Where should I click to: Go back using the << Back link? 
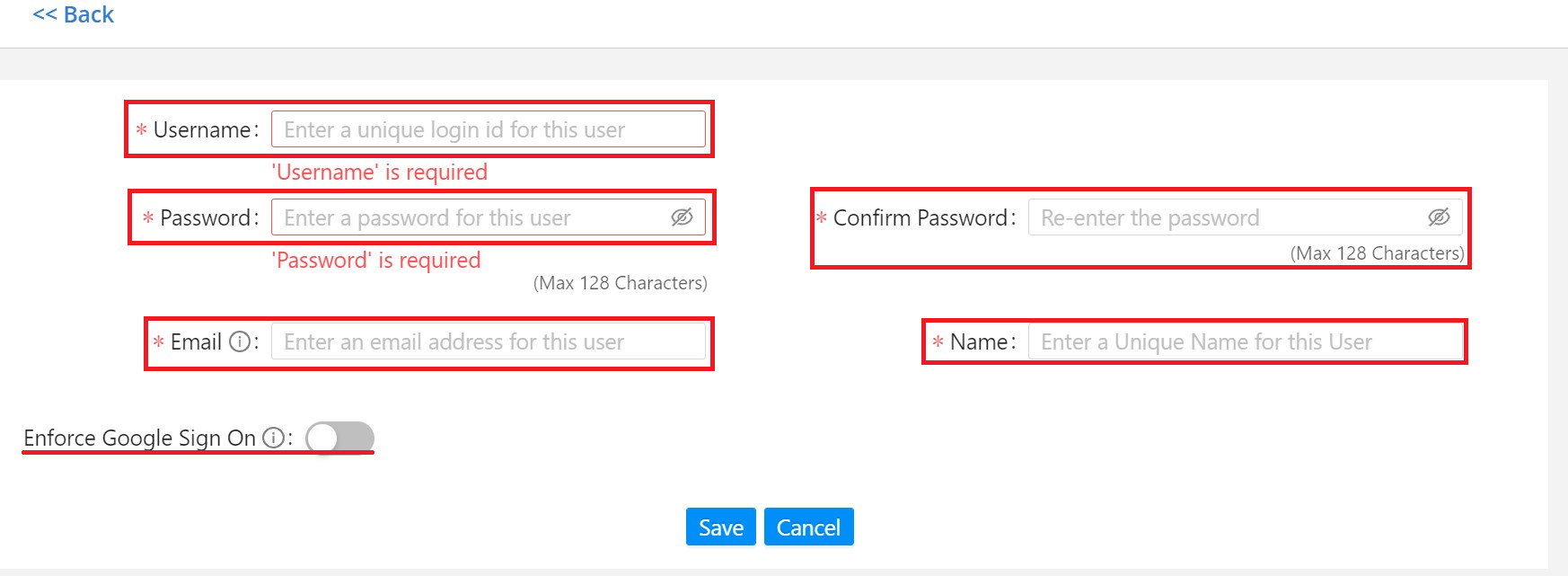click(74, 15)
